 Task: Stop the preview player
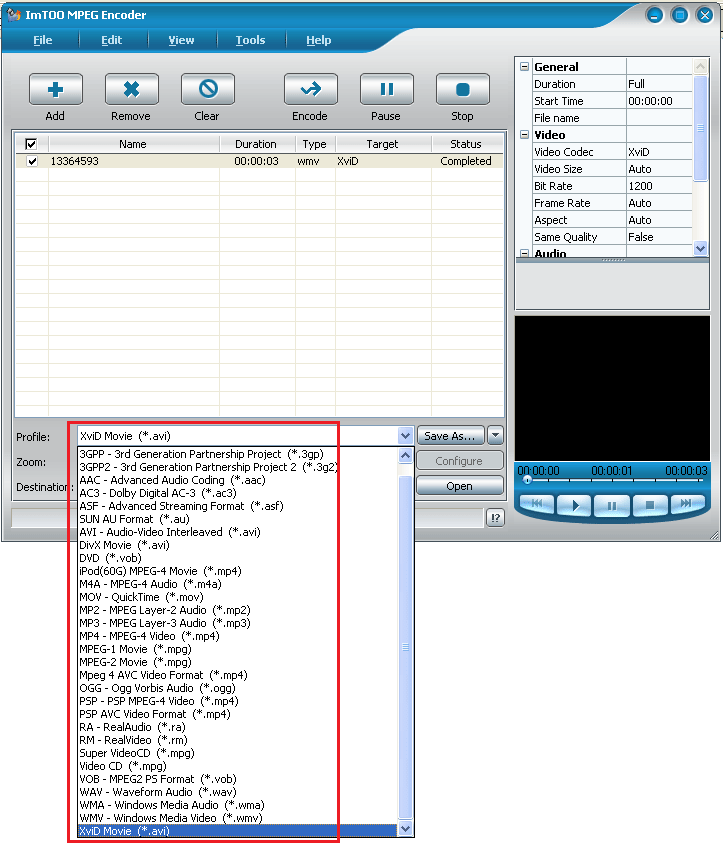point(650,506)
